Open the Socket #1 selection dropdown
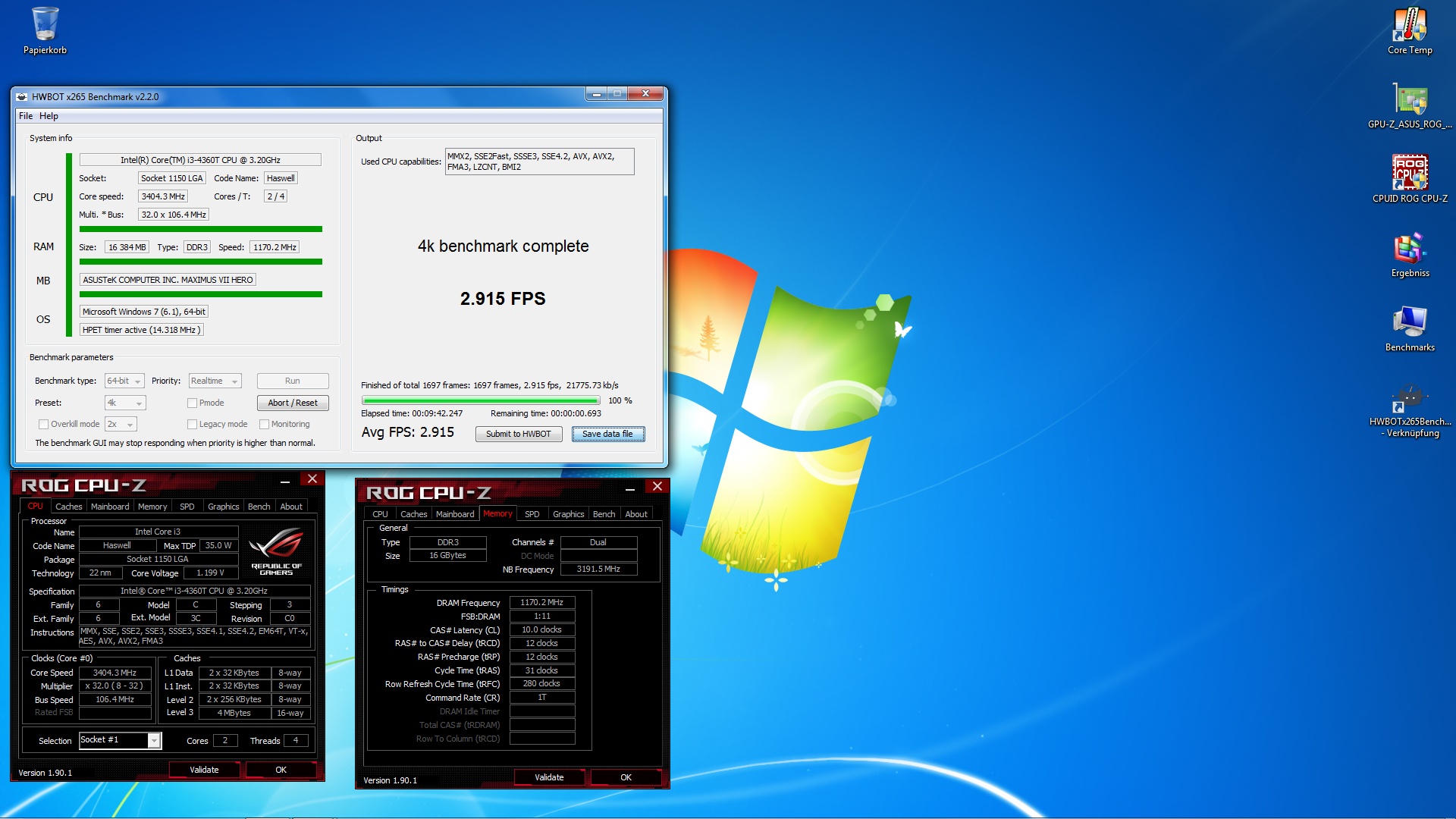This screenshot has height=819, width=1456. coord(121,740)
